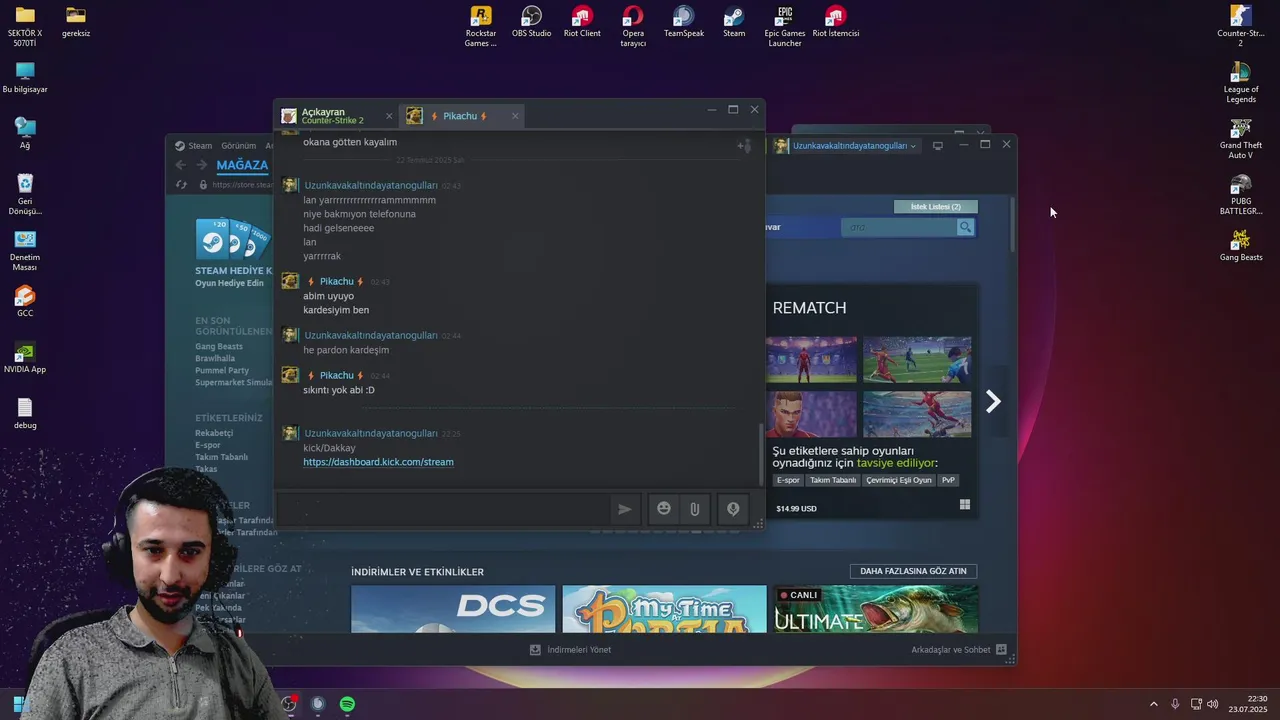Switch to the Pikachu chat tab
Image resolution: width=1280 pixels, height=720 pixels.
point(460,116)
